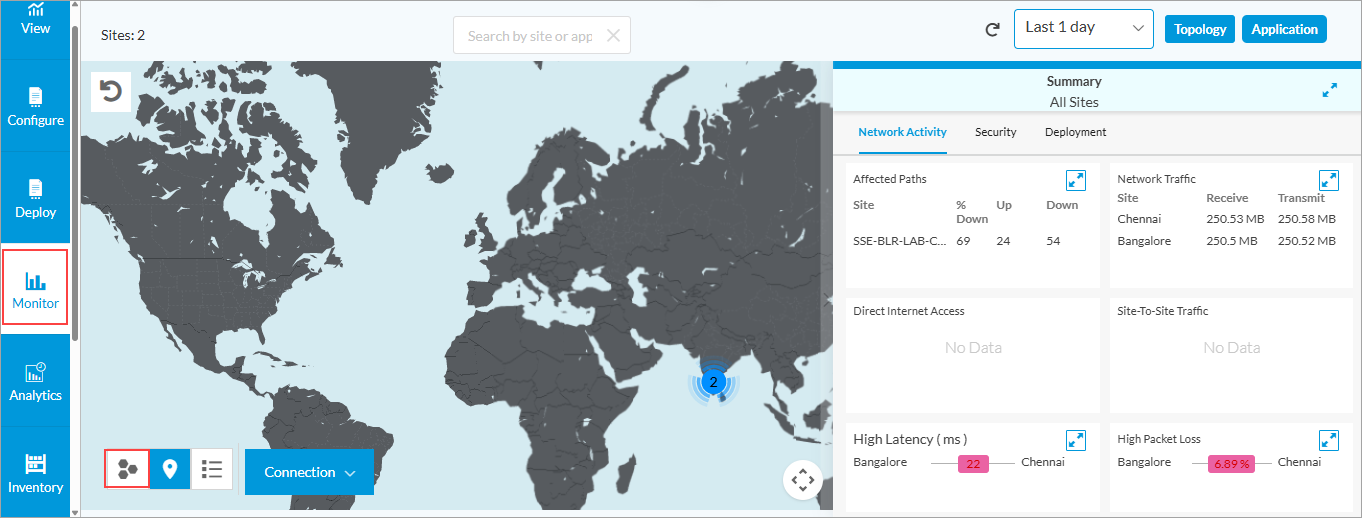Image resolution: width=1362 pixels, height=518 pixels.
Task: Click the map reset undo icon
Action: click(x=111, y=92)
